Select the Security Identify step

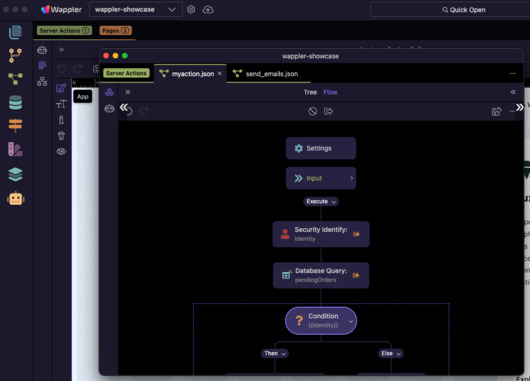point(321,234)
